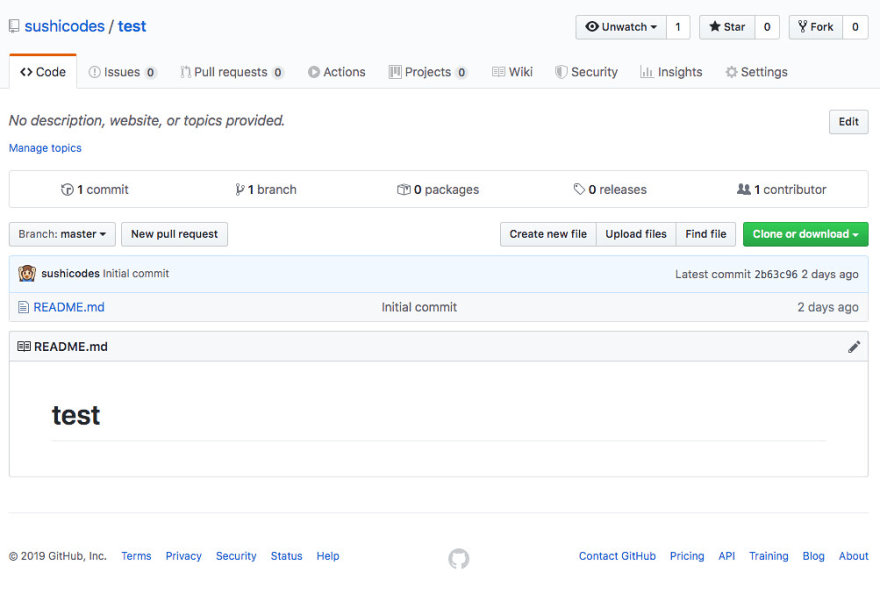This screenshot has height=594, width=880.
Task: Click 2 days ago in README.md row
Action: pyautogui.click(x=828, y=307)
